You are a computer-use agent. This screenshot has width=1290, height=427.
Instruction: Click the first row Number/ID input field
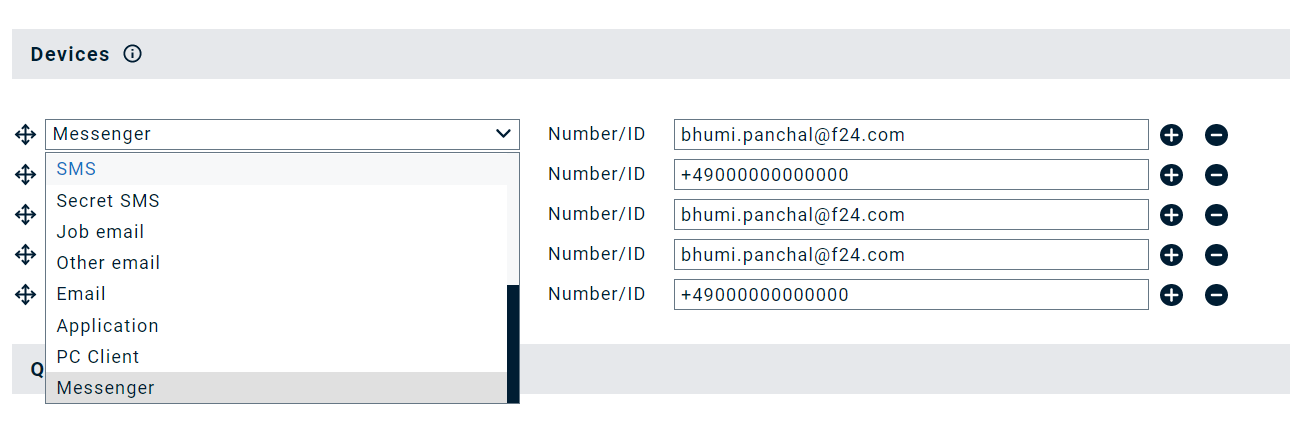pyautogui.click(x=910, y=134)
